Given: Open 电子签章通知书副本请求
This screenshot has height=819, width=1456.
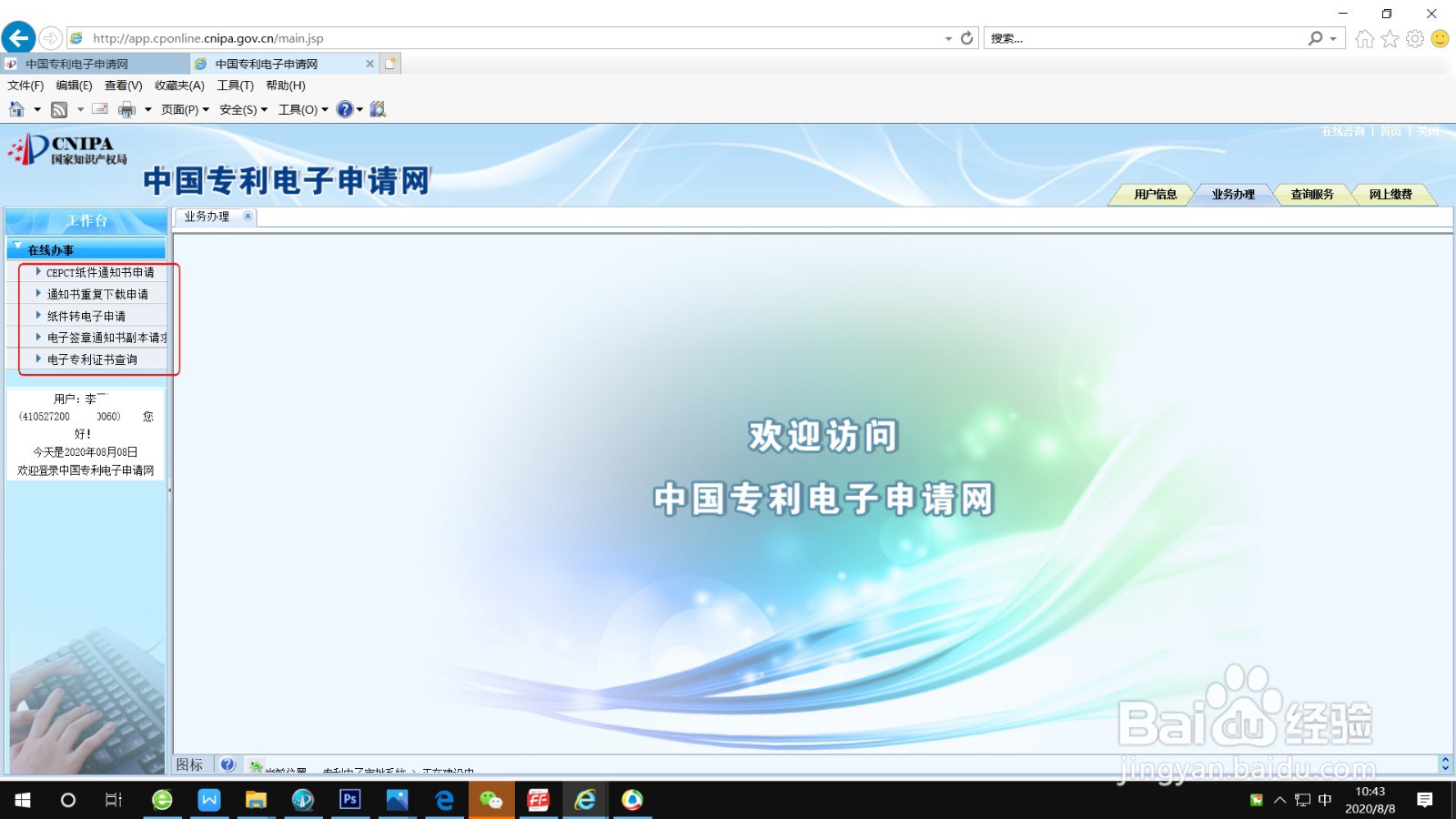Looking at the screenshot, I should pyautogui.click(x=106, y=338).
